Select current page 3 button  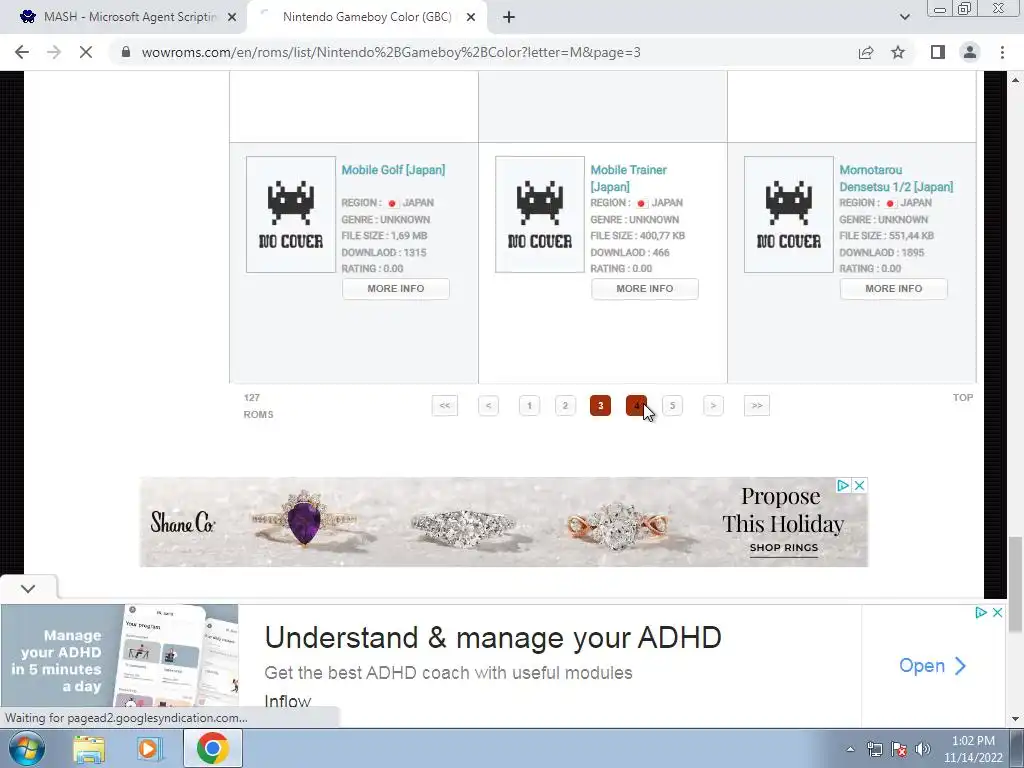pyautogui.click(x=600, y=406)
